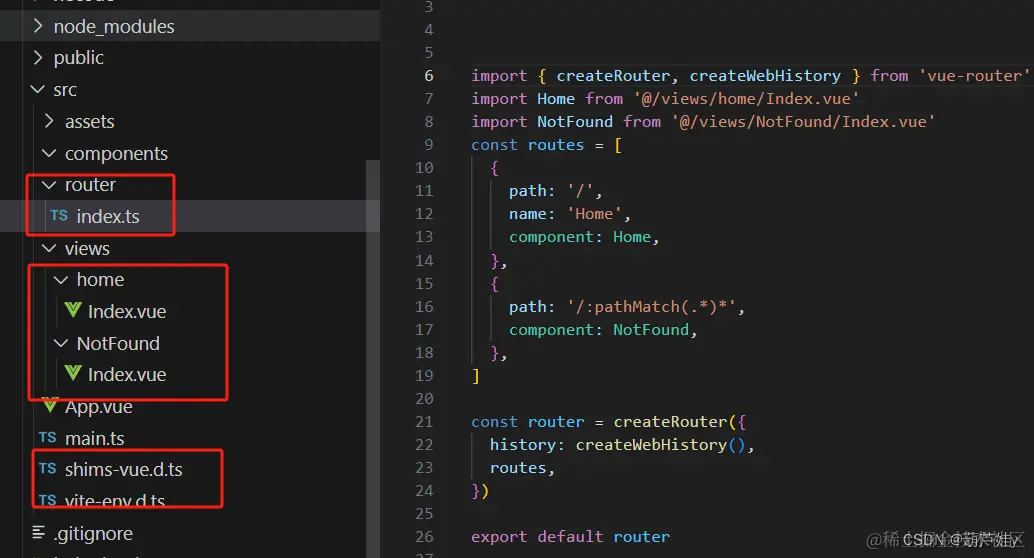Click '@/views/NotFound/Index.vue' import path
Viewport: 1034px width, 558px height.
(x=803, y=122)
